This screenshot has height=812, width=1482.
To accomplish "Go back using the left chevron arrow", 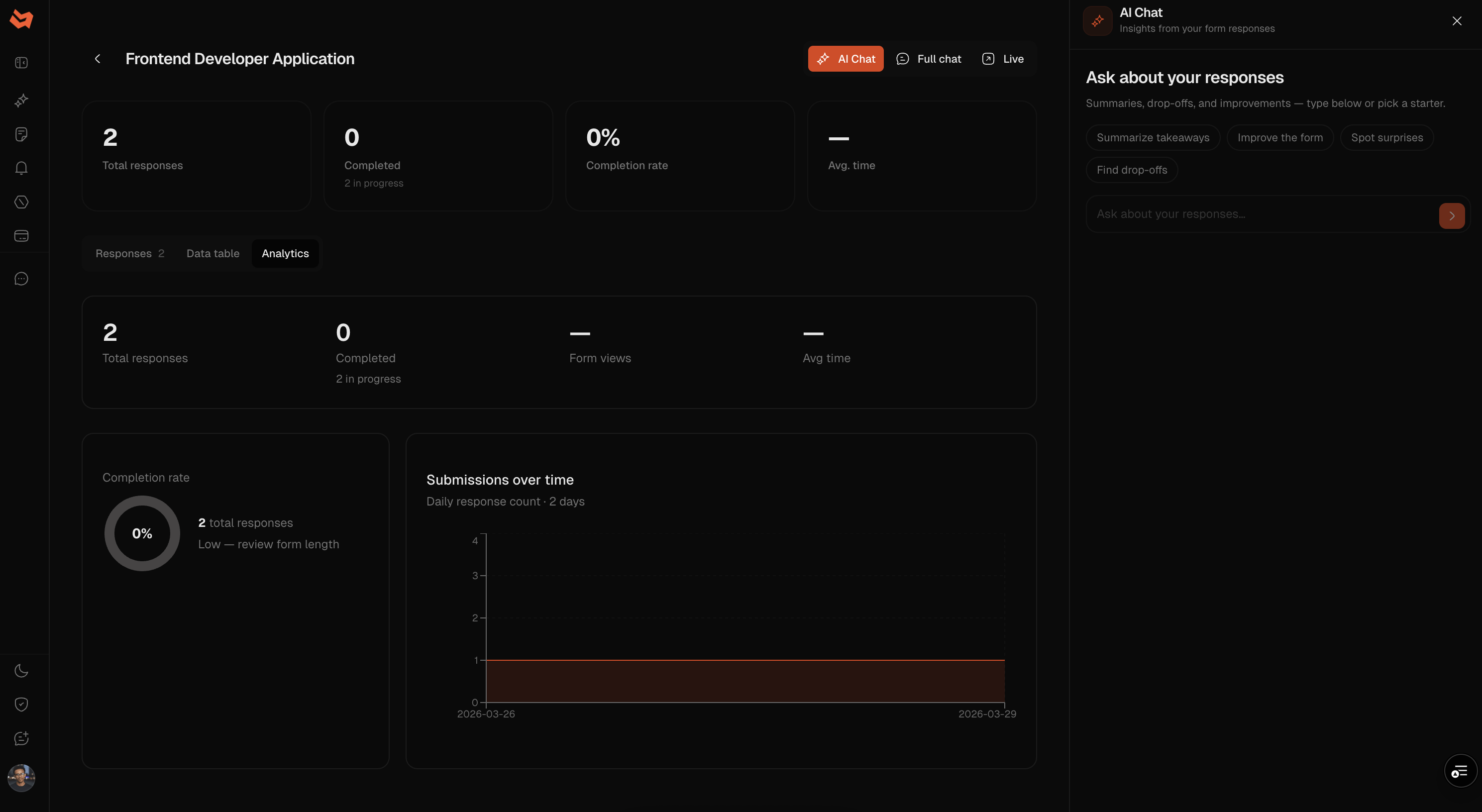I will (x=97, y=59).
